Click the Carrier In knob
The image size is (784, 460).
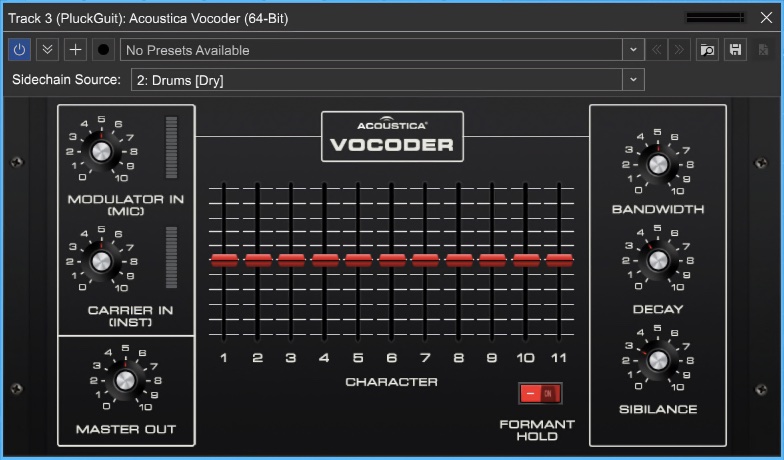pos(101,261)
